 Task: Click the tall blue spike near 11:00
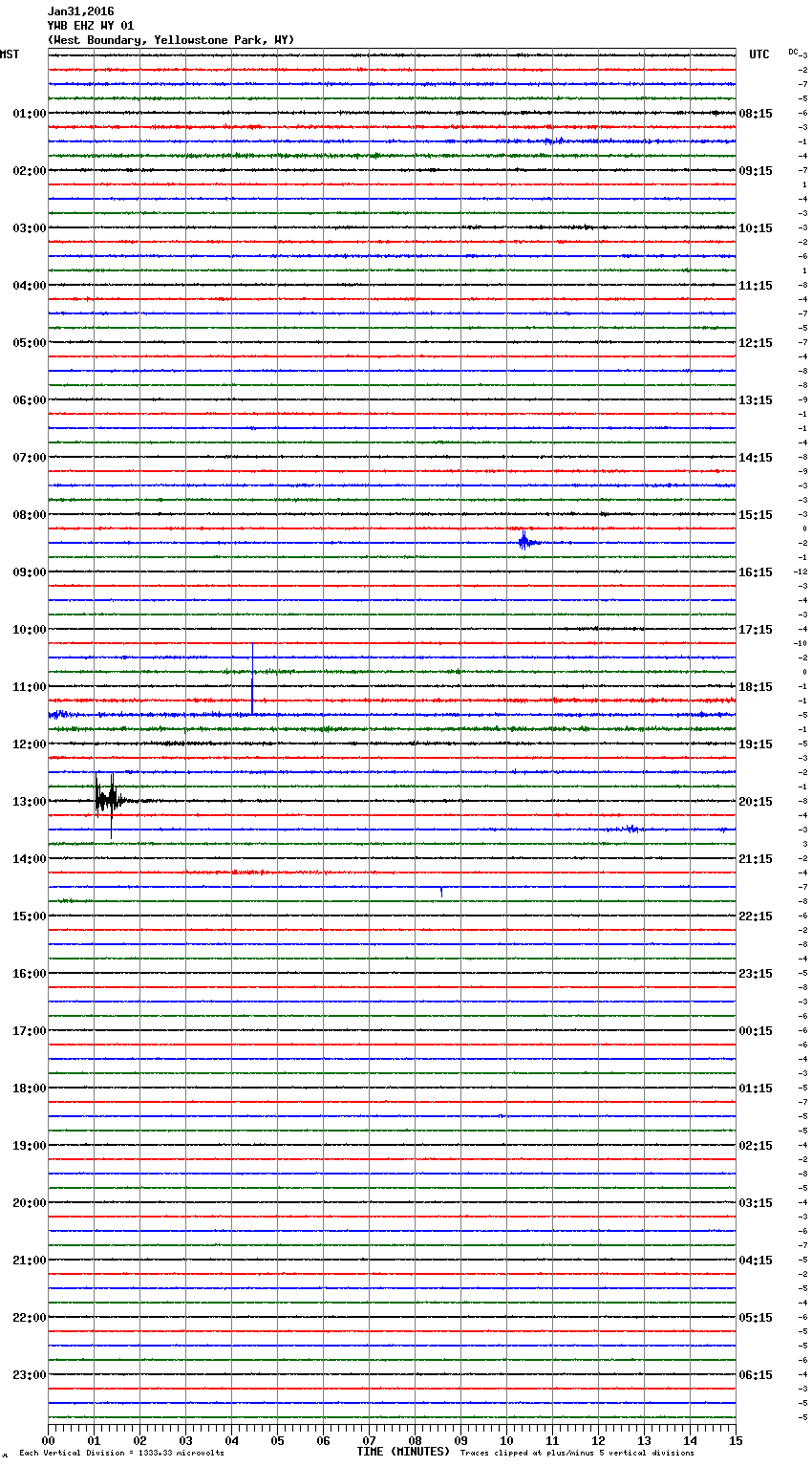point(252,679)
